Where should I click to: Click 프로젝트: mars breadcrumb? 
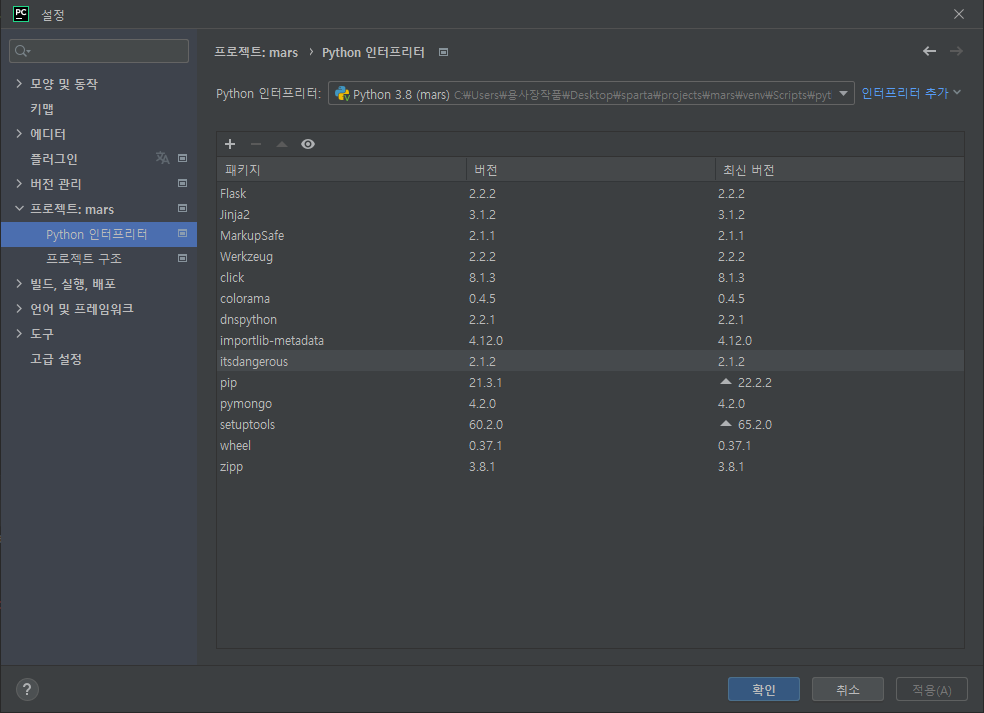(256, 52)
